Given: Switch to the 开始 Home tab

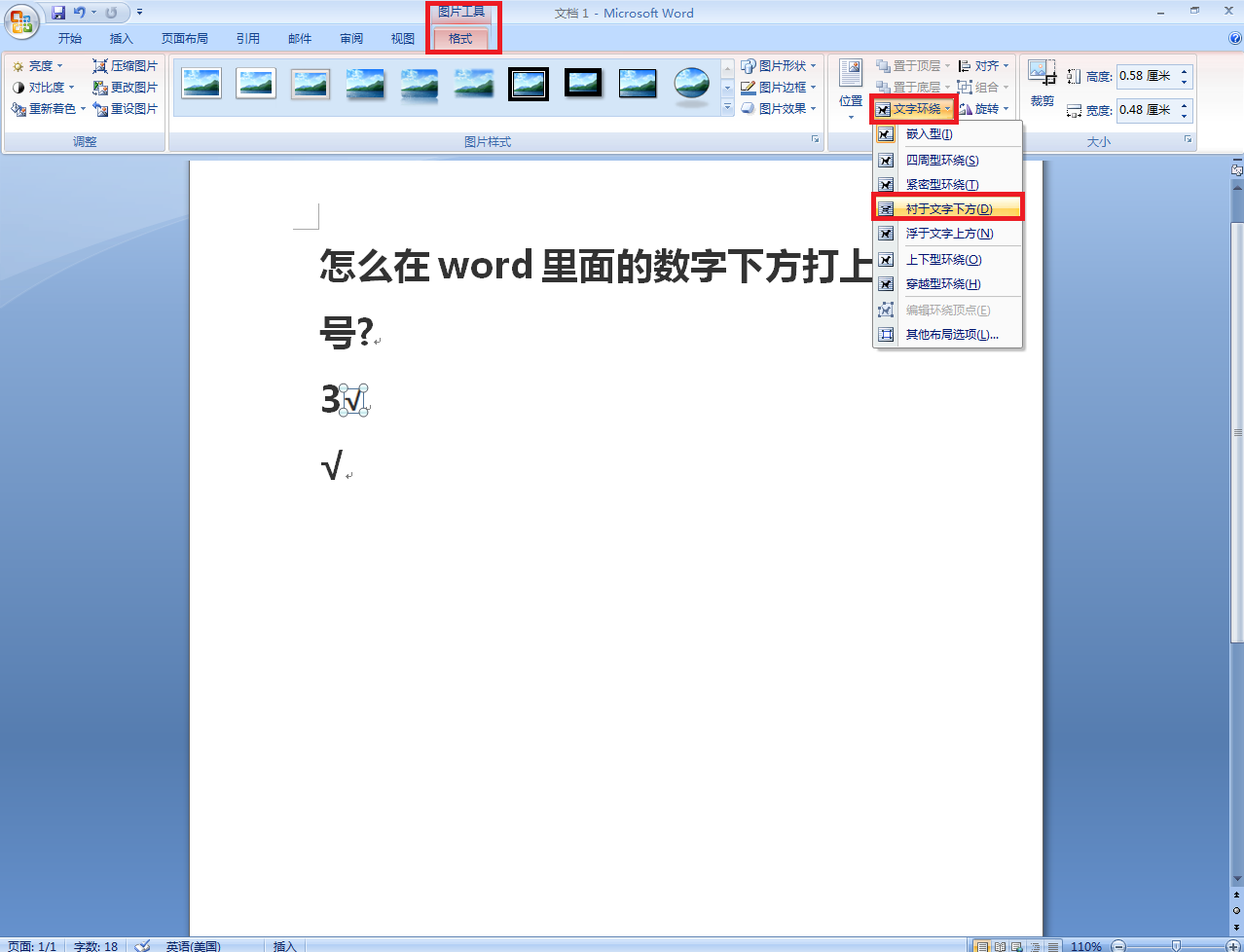Looking at the screenshot, I should click(x=70, y=39).
